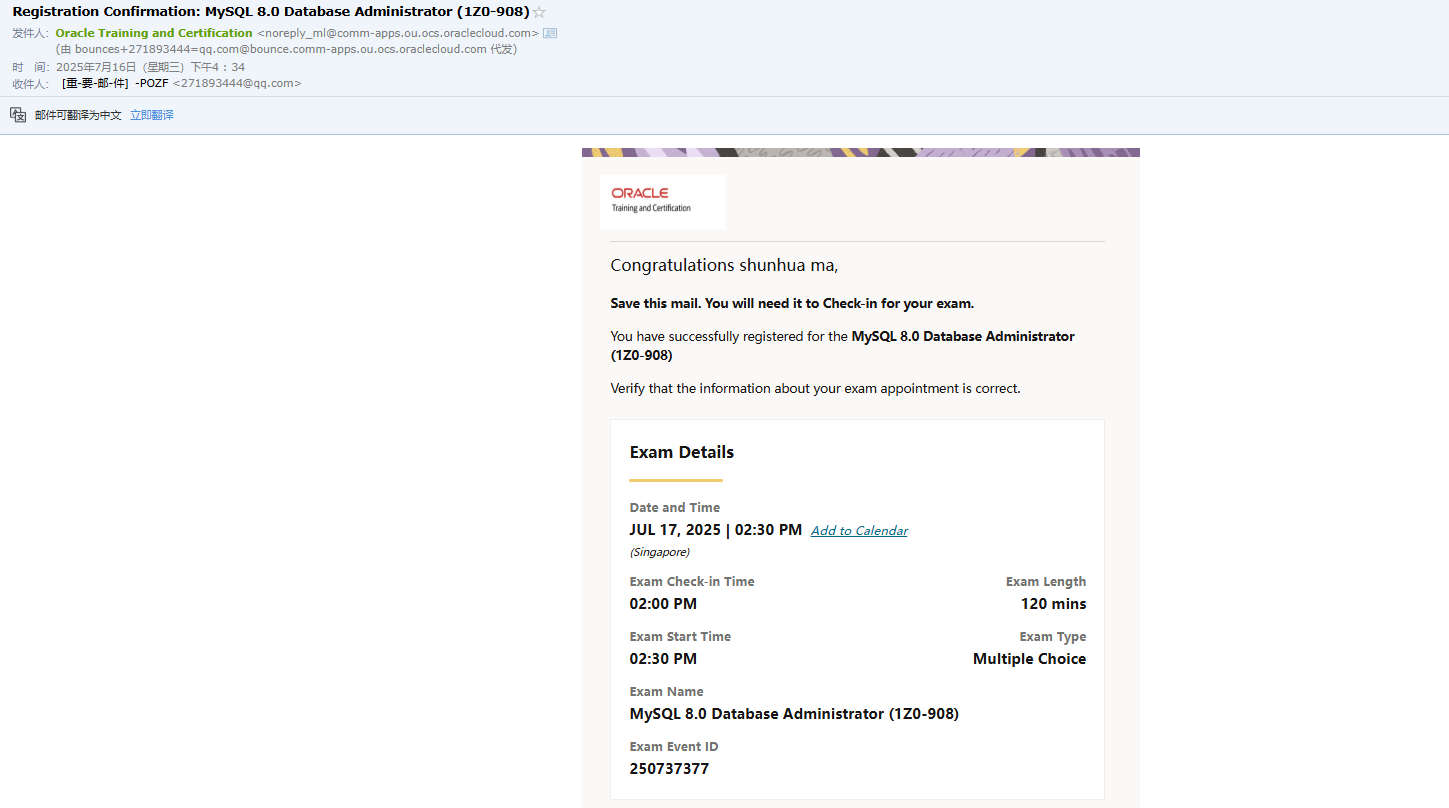This screenshot has width=1449, height=808.
Task: Click the sender address noreply_ml@comm-apps.ou.ocs.oraclecloud.com
Action: [398, 33]
